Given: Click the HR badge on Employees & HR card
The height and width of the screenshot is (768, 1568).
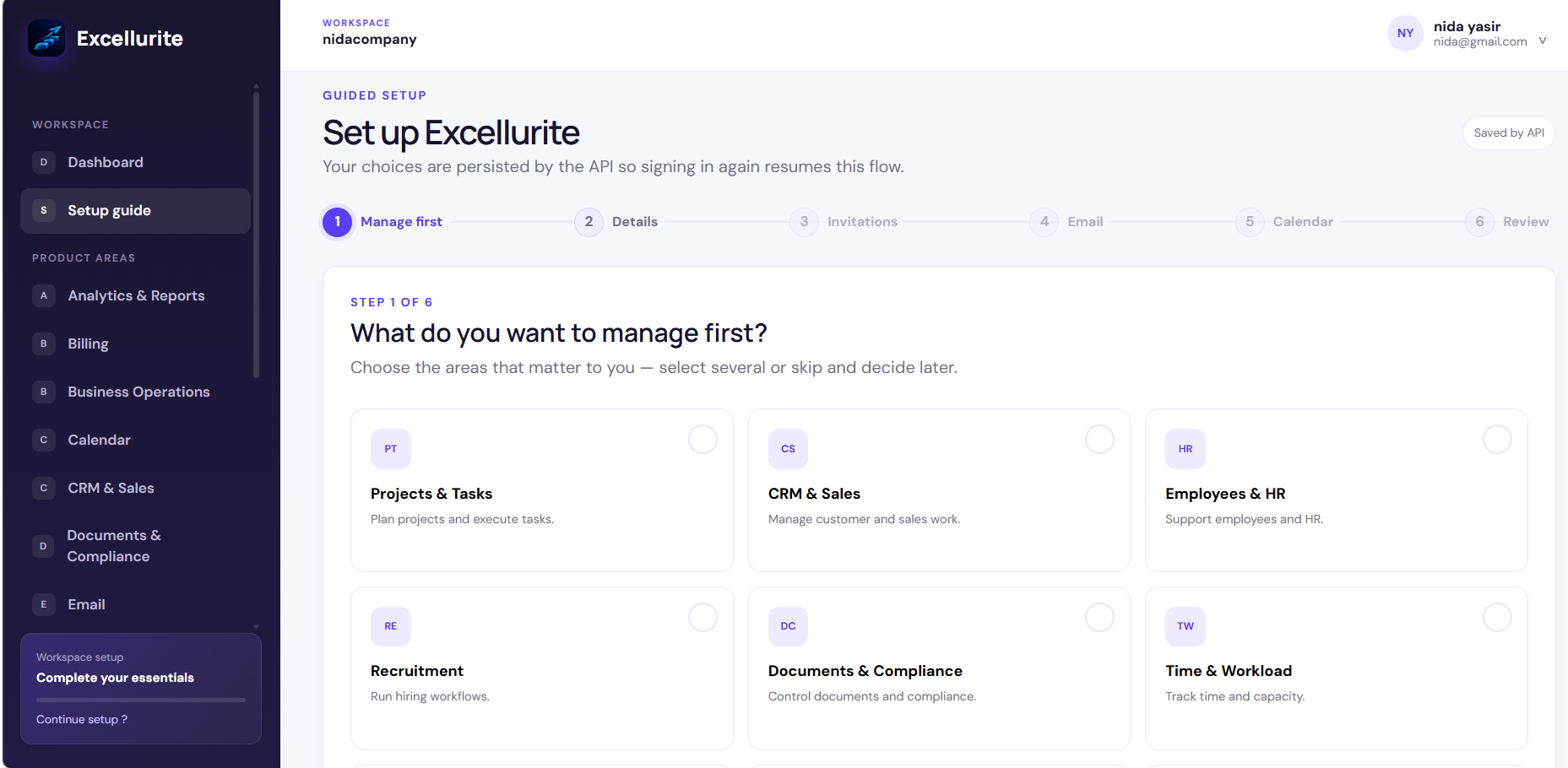Looking at the screenshot, I should point(1185,449).
